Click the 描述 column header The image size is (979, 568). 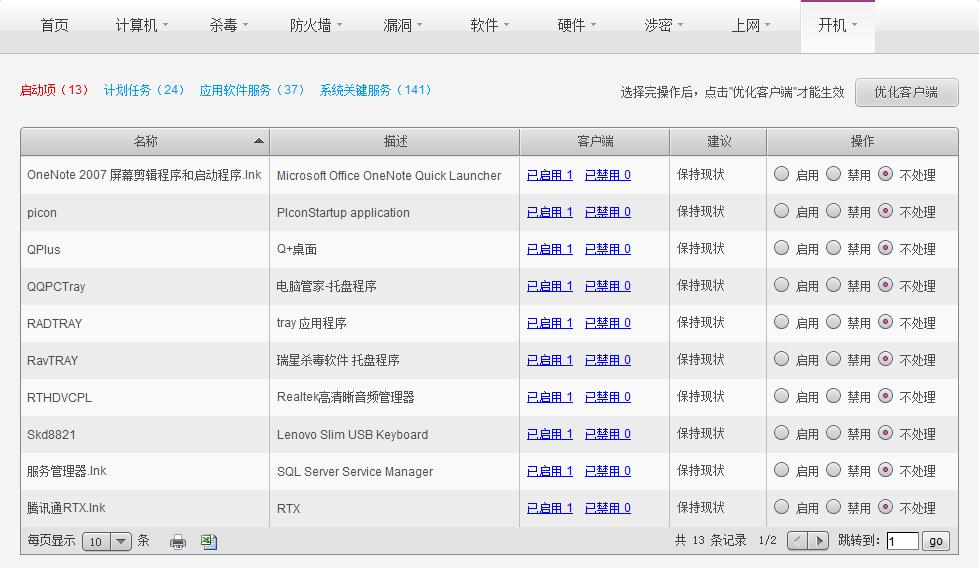click(395, 142)
